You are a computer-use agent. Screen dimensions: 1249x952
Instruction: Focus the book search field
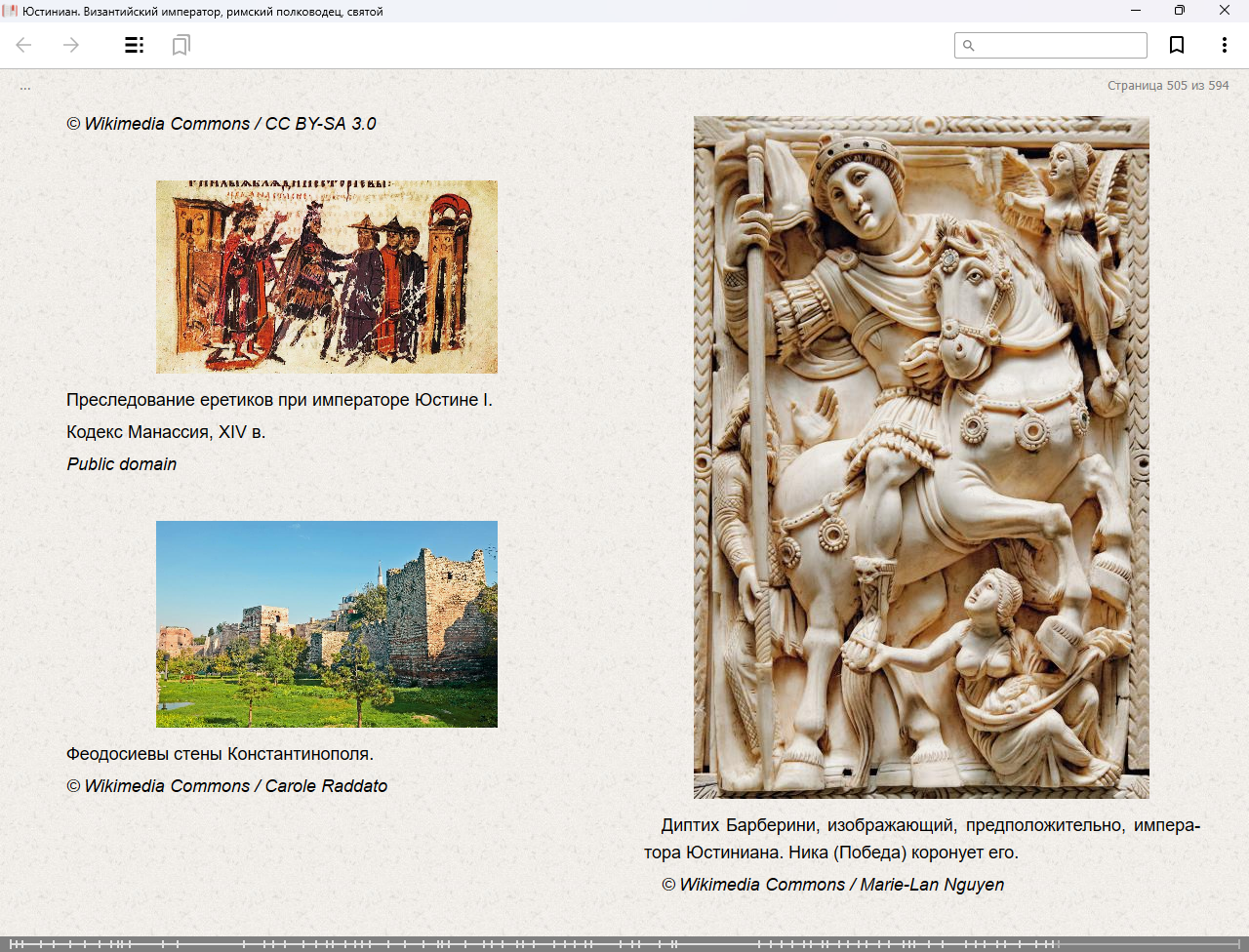coord(1060,46)
